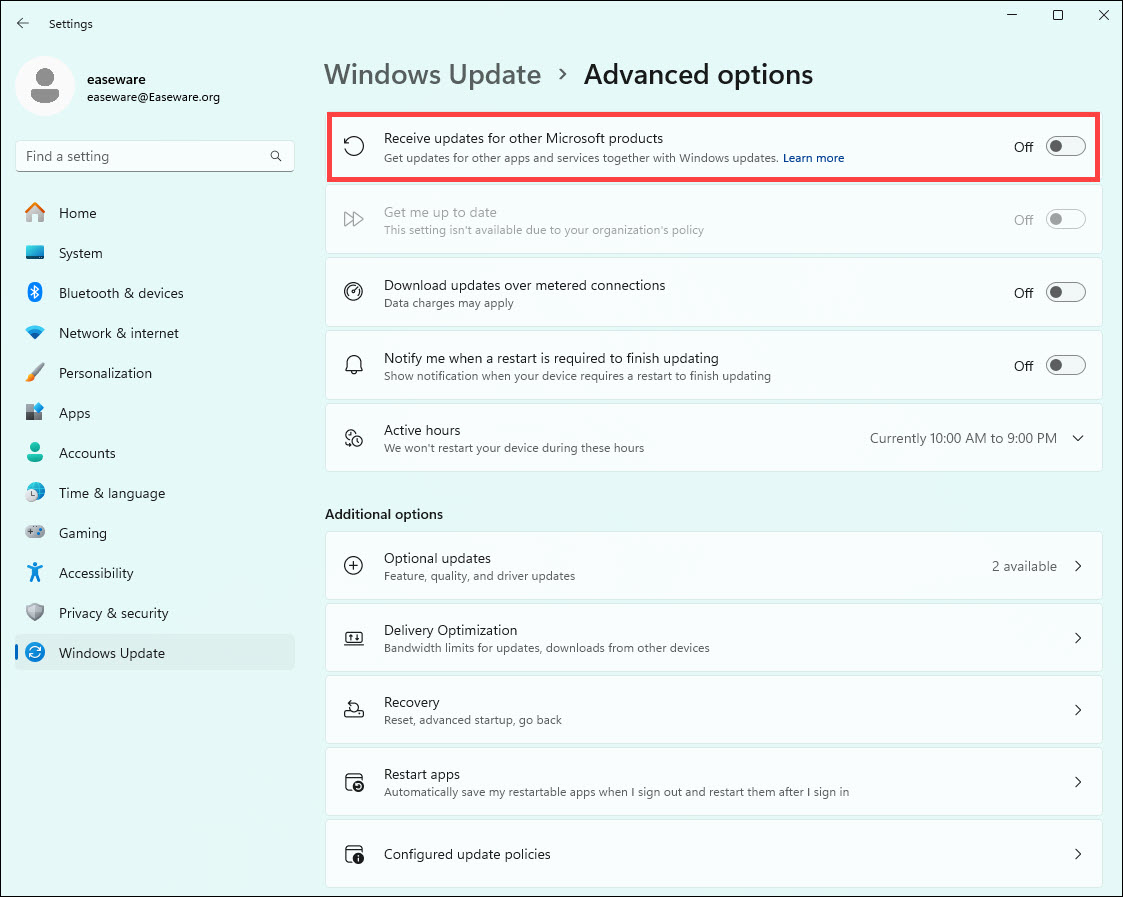The width and height of the screenshot is (1123, 897).
Task: Select Privacy & security in sidebar
Action: (x=155, y=613)
